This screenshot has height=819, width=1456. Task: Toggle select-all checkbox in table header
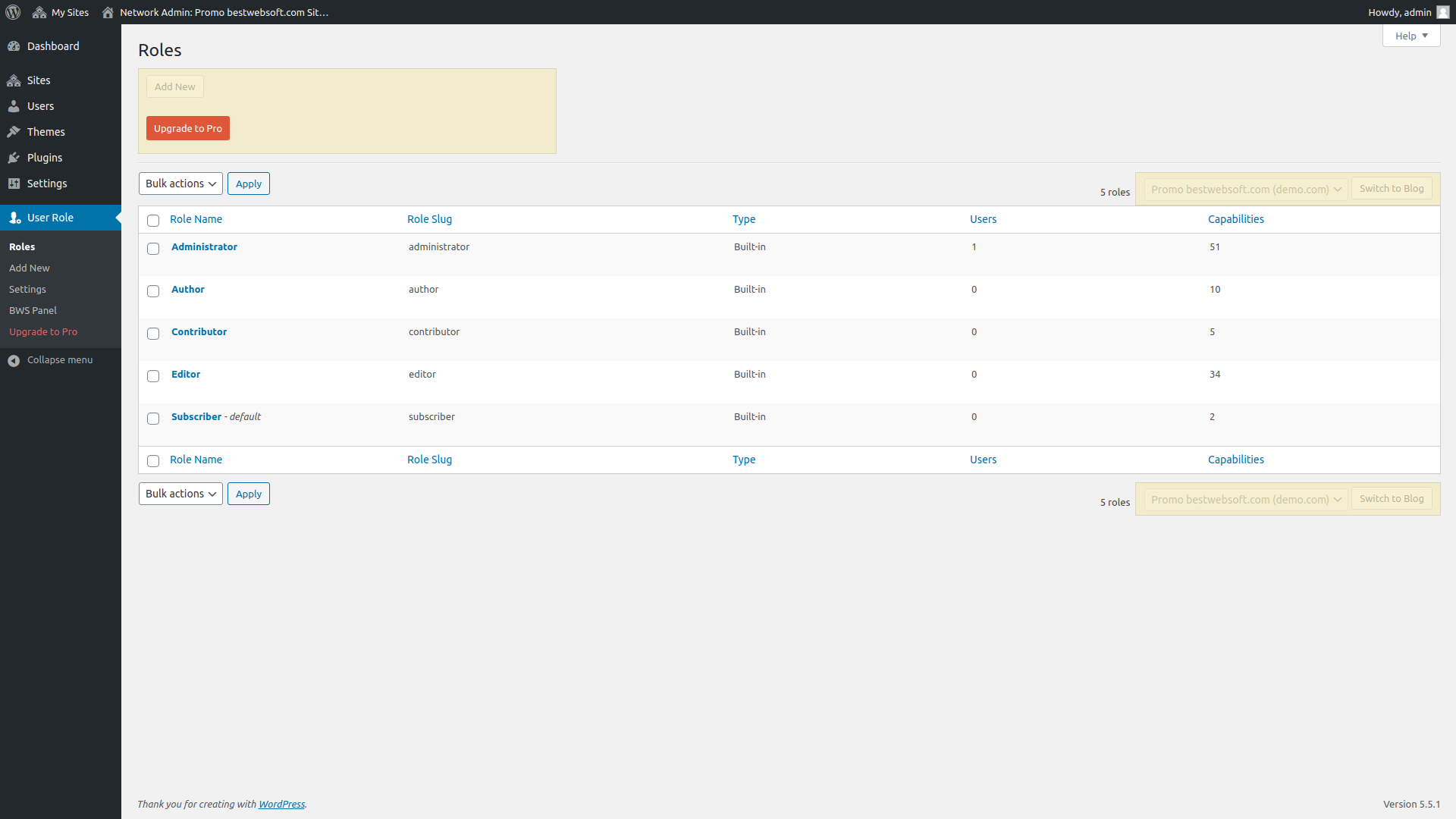click(153, 221)
